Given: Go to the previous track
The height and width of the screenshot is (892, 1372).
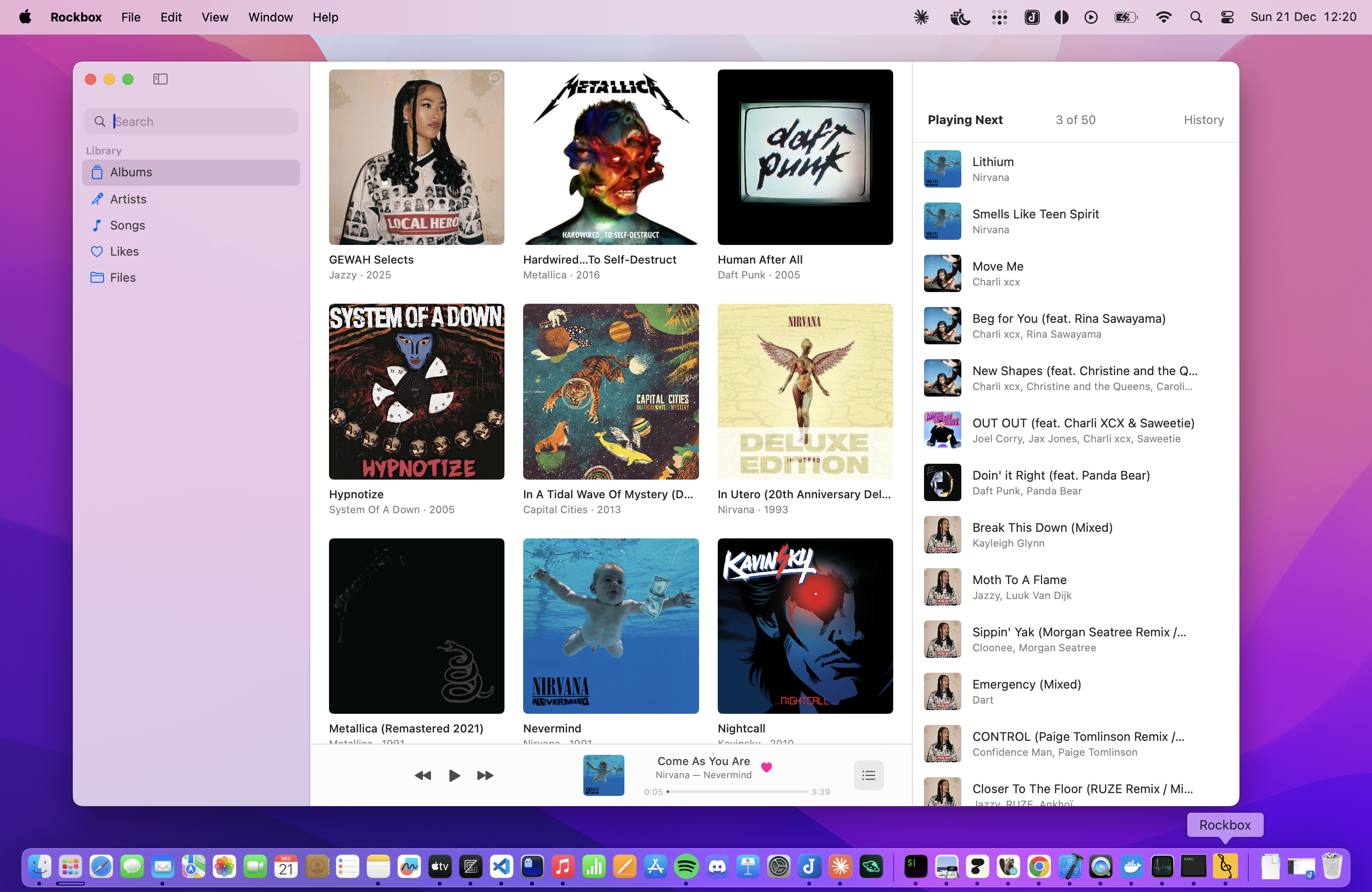Looking at the screenshot, I should [x=422, y=775].
